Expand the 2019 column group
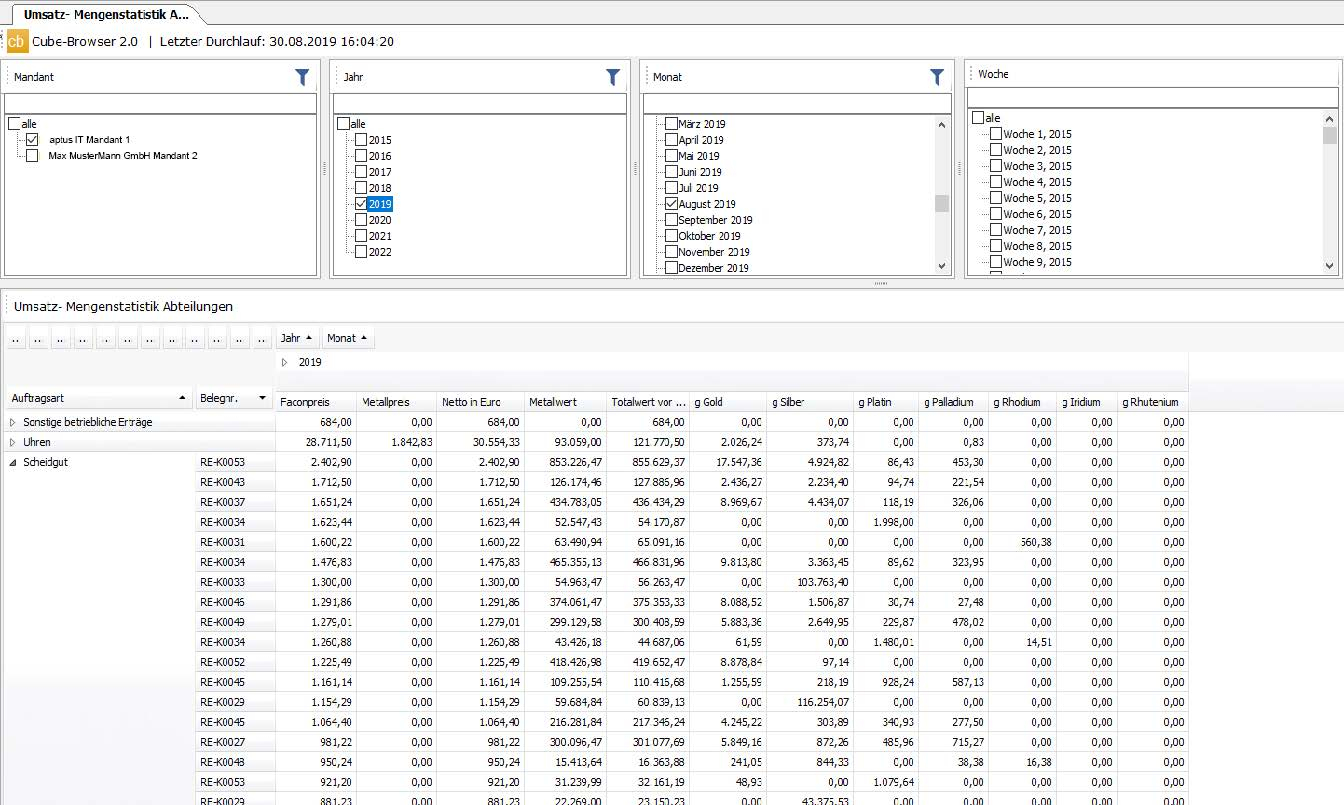The image size is (1344, 805). 284,363
